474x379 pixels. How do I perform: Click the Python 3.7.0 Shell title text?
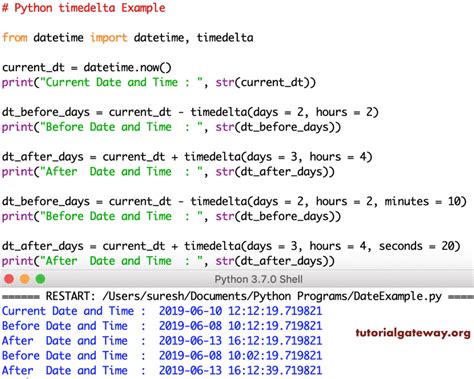click(259, 279)
